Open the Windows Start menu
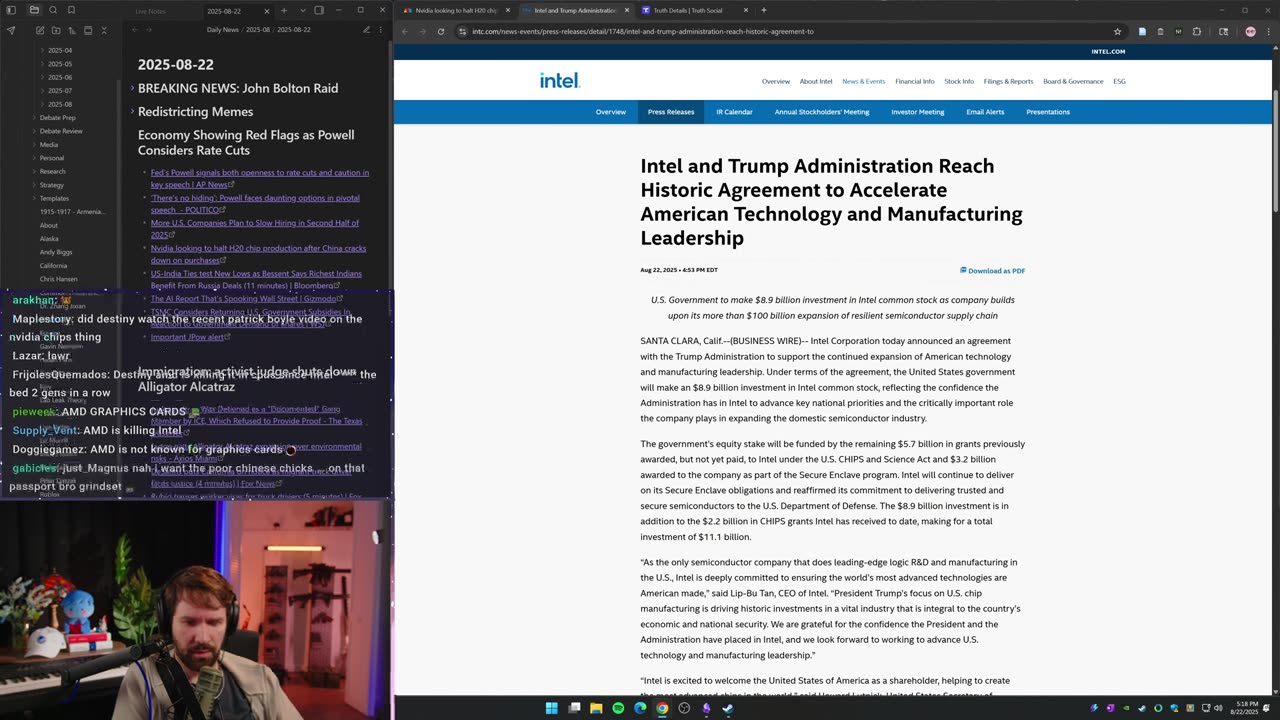1280x720 pixels. tap(551, 708)
